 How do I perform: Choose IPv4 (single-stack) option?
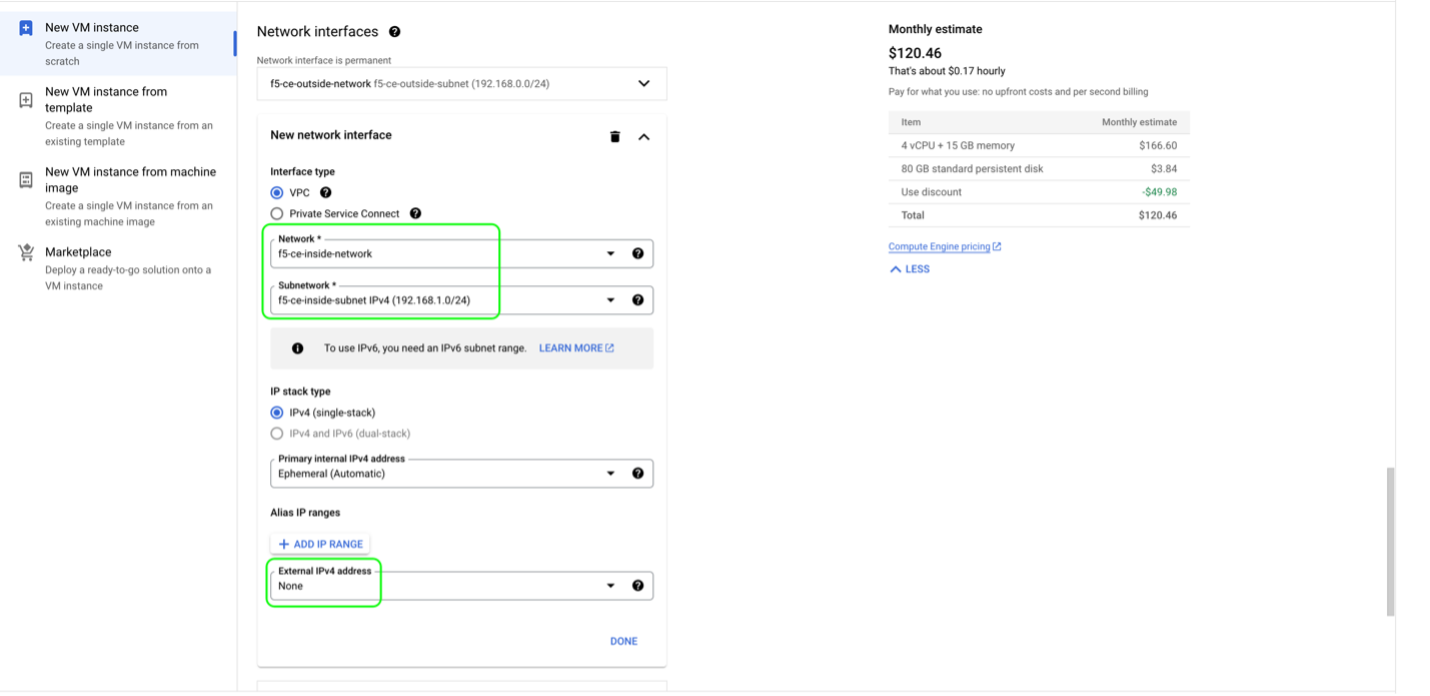pyautogui.click(x=277, y=412)
